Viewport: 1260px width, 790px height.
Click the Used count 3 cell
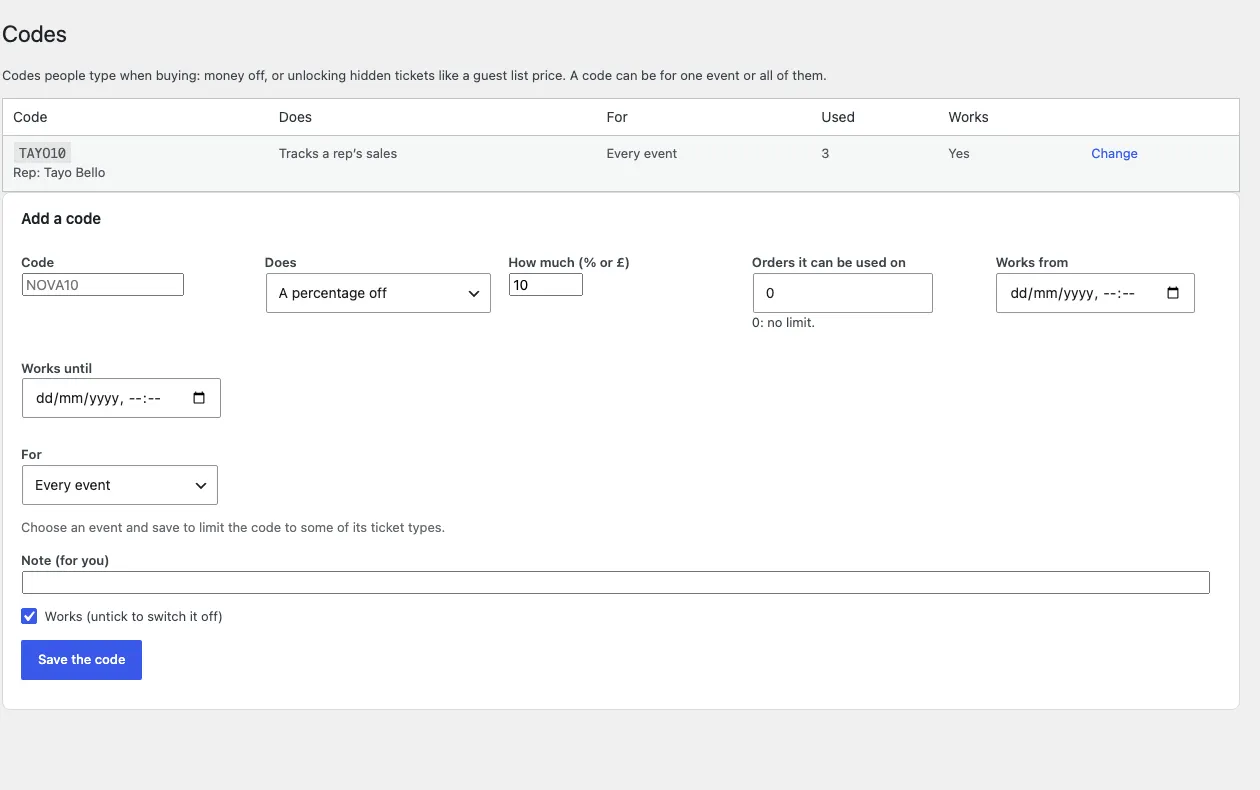(825, 153)
